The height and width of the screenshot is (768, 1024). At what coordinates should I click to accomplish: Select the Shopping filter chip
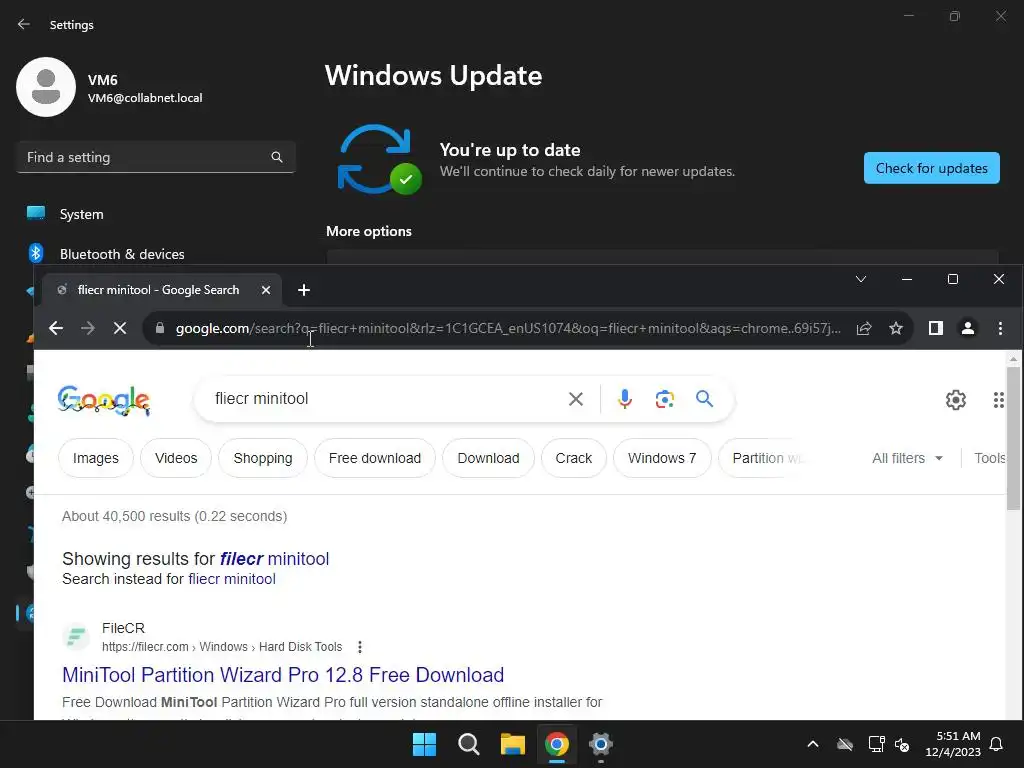[x=263, y=458]
